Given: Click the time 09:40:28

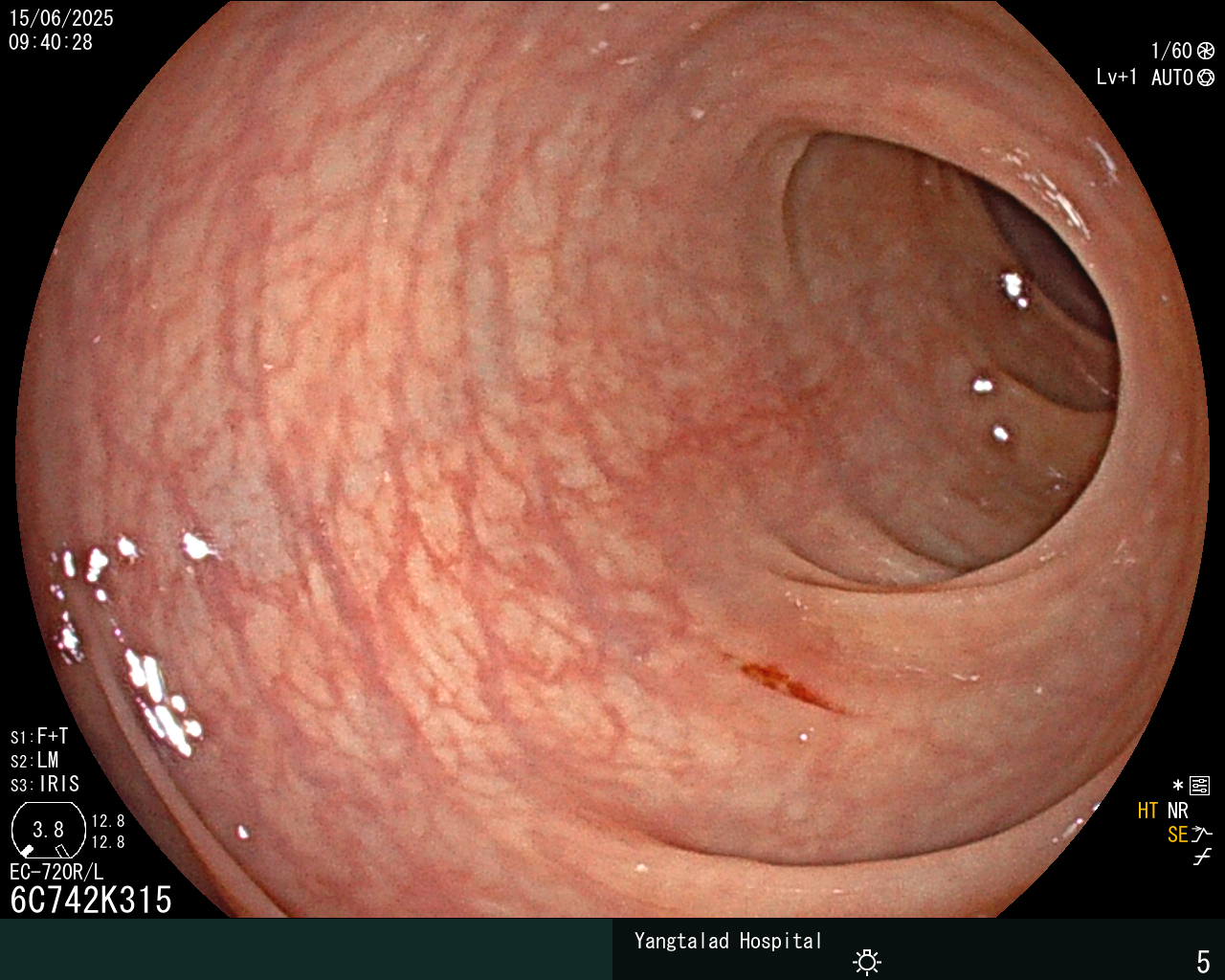Looking at the screenshot, I should [51, 42].
